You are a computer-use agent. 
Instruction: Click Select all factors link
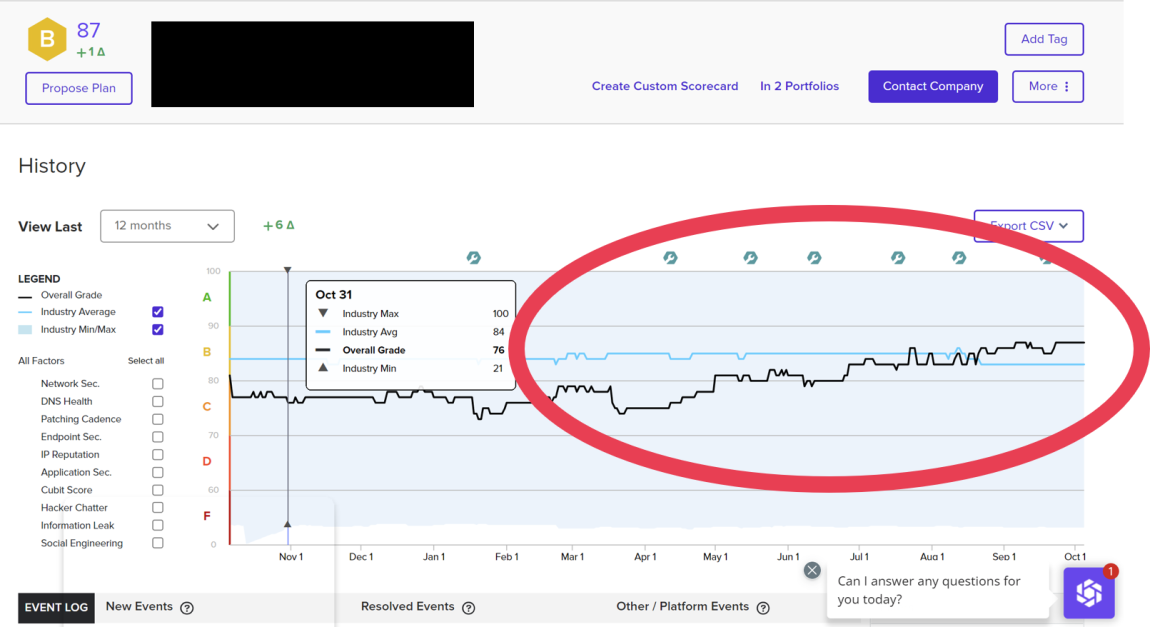tap(146, 361)
